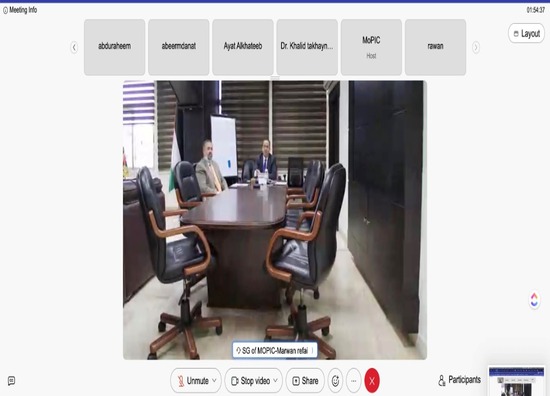Select abduraheem participant tile
This screenshot has height=396, width=550.
tap(114, 47)
